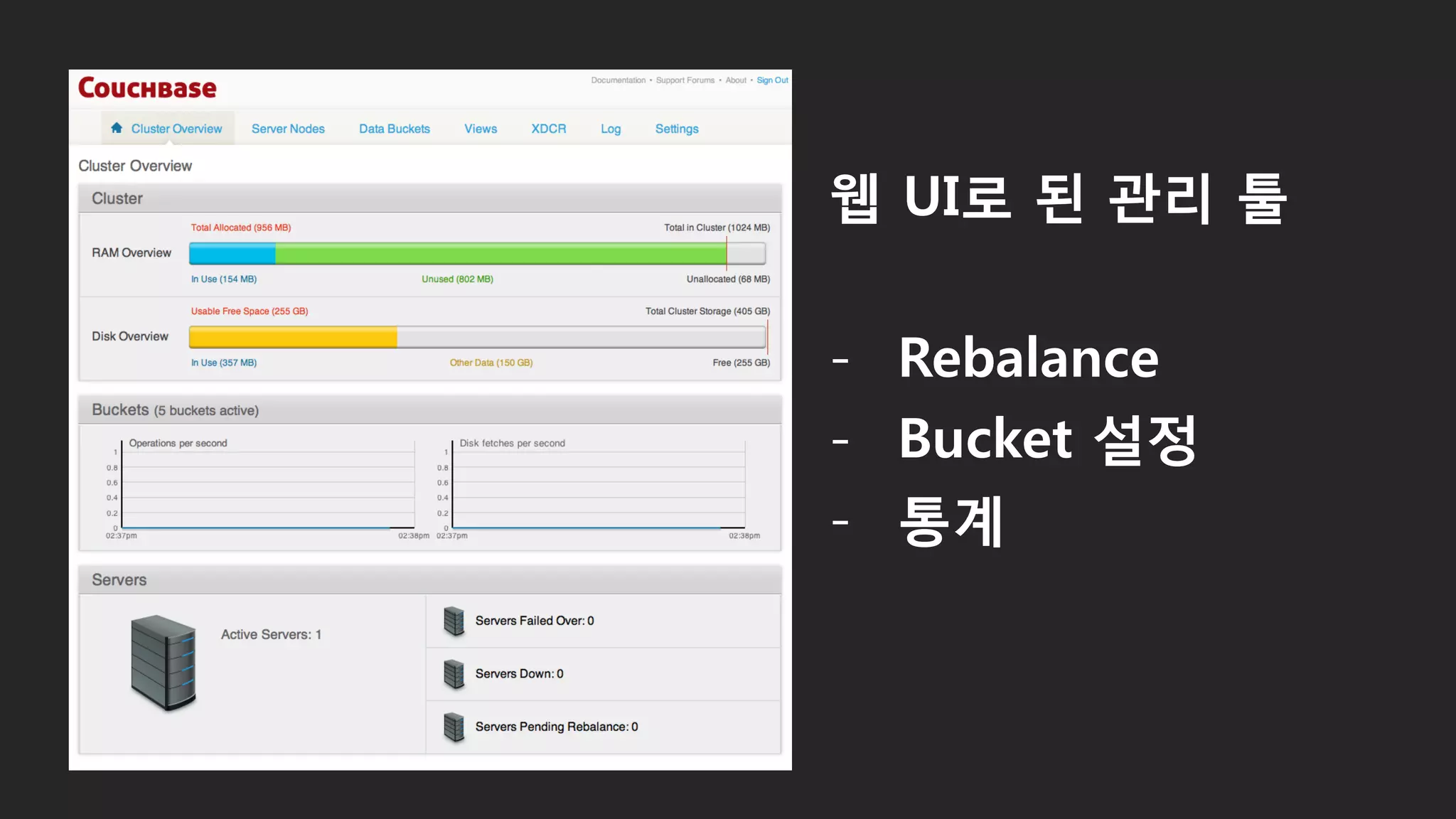Click the blue In Use segment of RAM bar
Image resolution: width=1456 pixels, height=819 pixels.
(232, 254)
